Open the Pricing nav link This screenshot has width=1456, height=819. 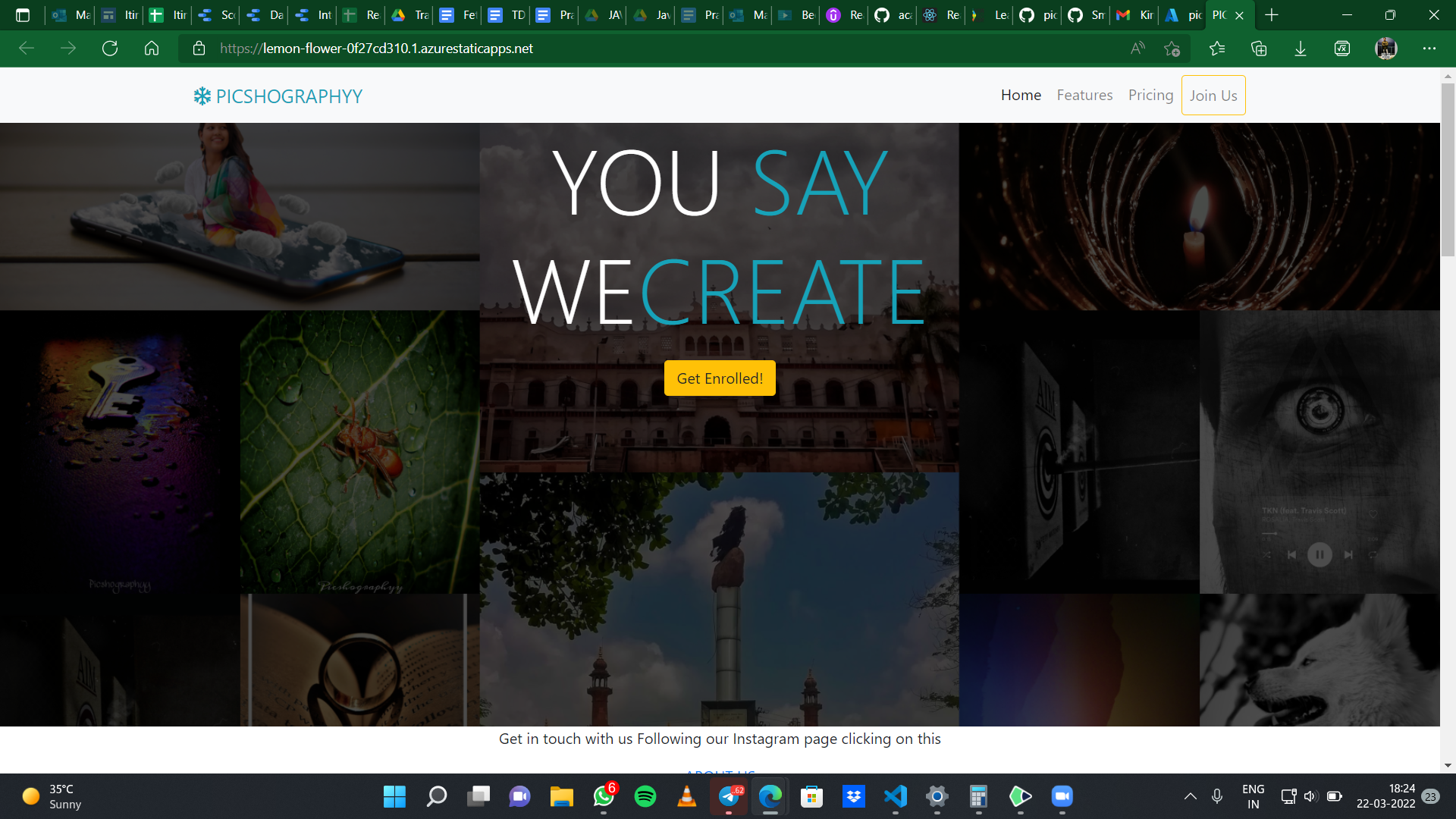(1150, 96)
